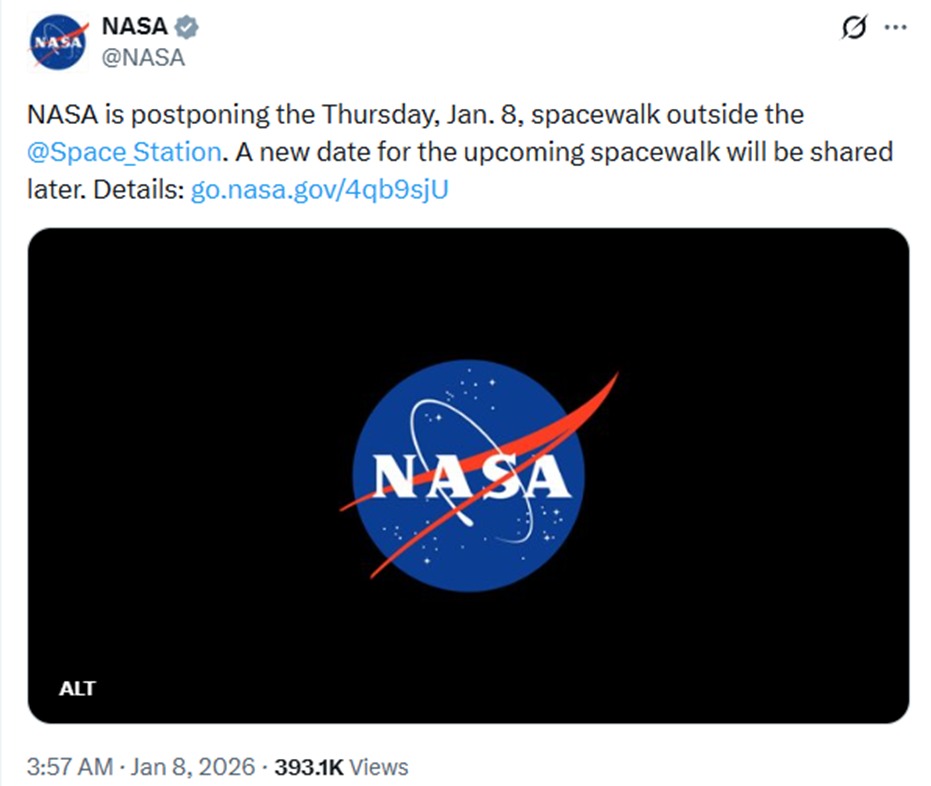
Task: Open the three-dot More options menu
Action: pyautogui.click(x=895, y=29)
